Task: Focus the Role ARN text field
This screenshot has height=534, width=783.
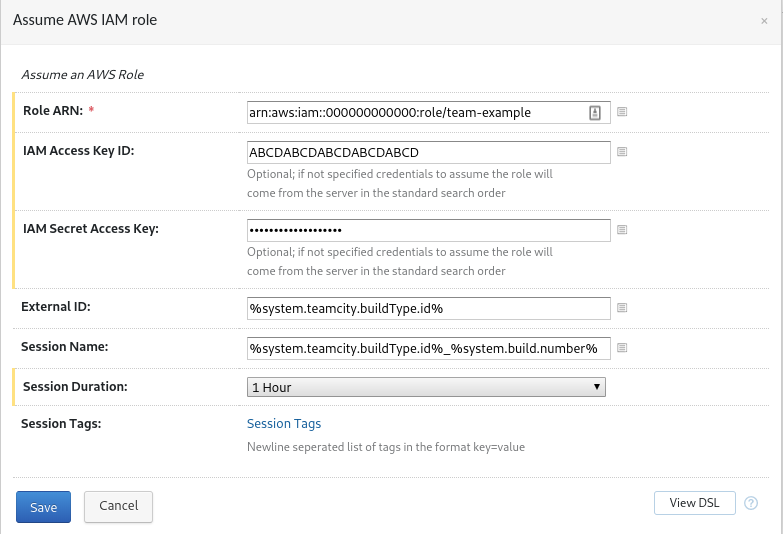Action: (x=415, y=113)
